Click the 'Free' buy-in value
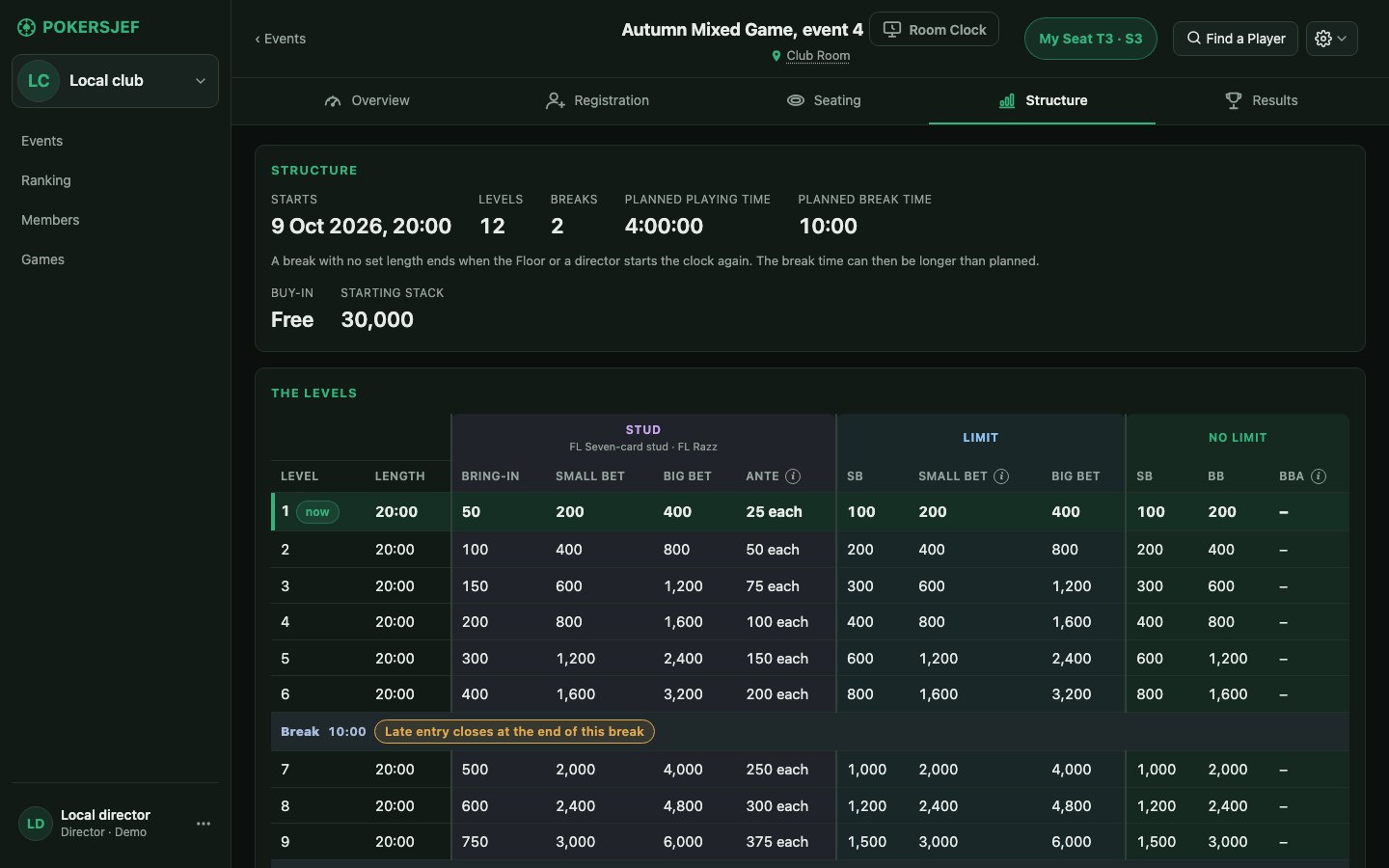This screenshot has width=1389, height=868. 292,320
